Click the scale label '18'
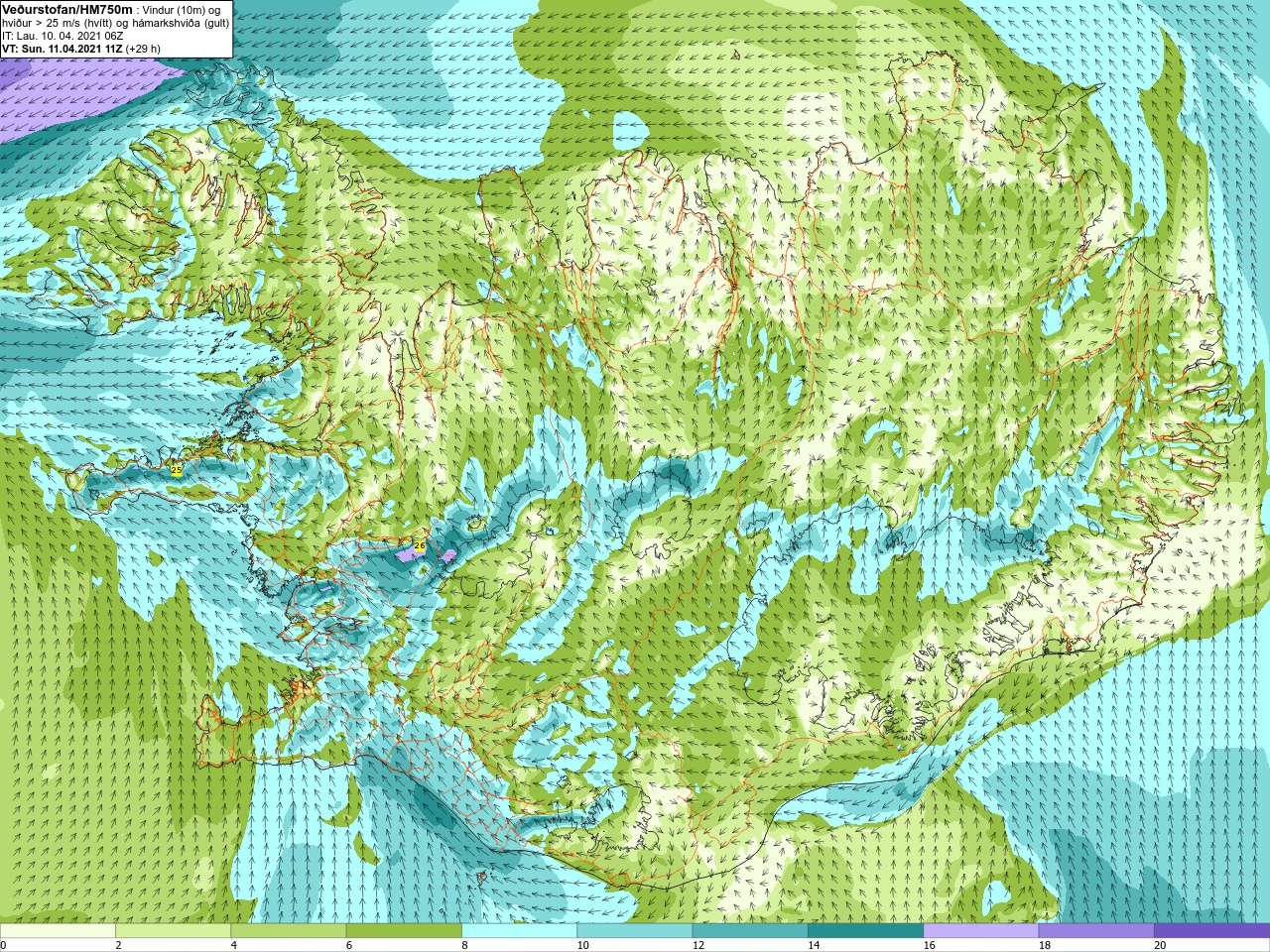 1045,945
